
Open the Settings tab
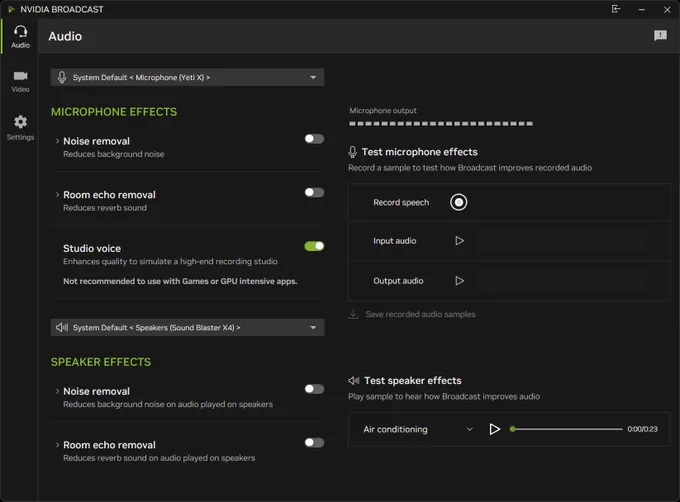(20, 128)
